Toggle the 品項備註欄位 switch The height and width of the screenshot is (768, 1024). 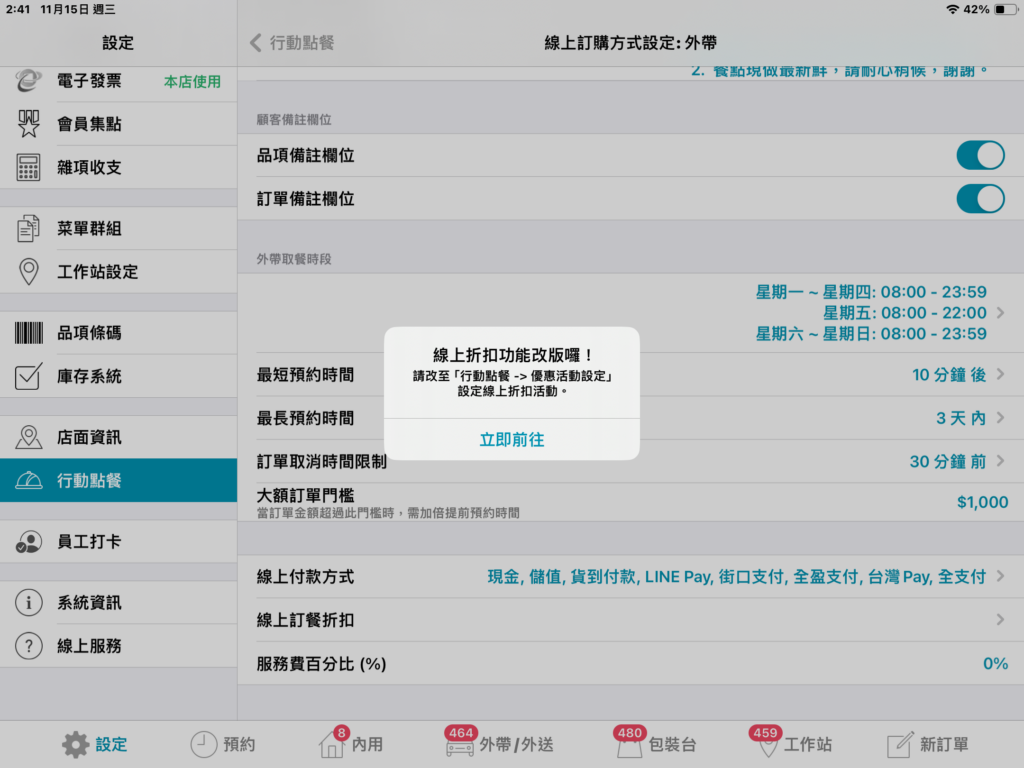(x=980, y=155)
